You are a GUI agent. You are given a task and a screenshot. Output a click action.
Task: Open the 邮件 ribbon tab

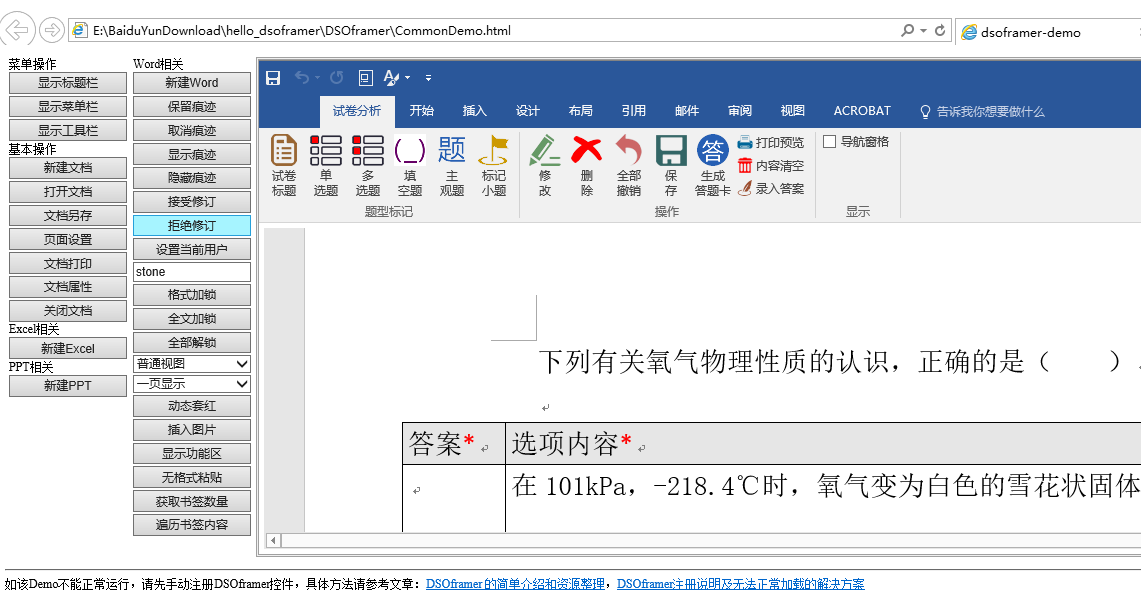point(687,111)
